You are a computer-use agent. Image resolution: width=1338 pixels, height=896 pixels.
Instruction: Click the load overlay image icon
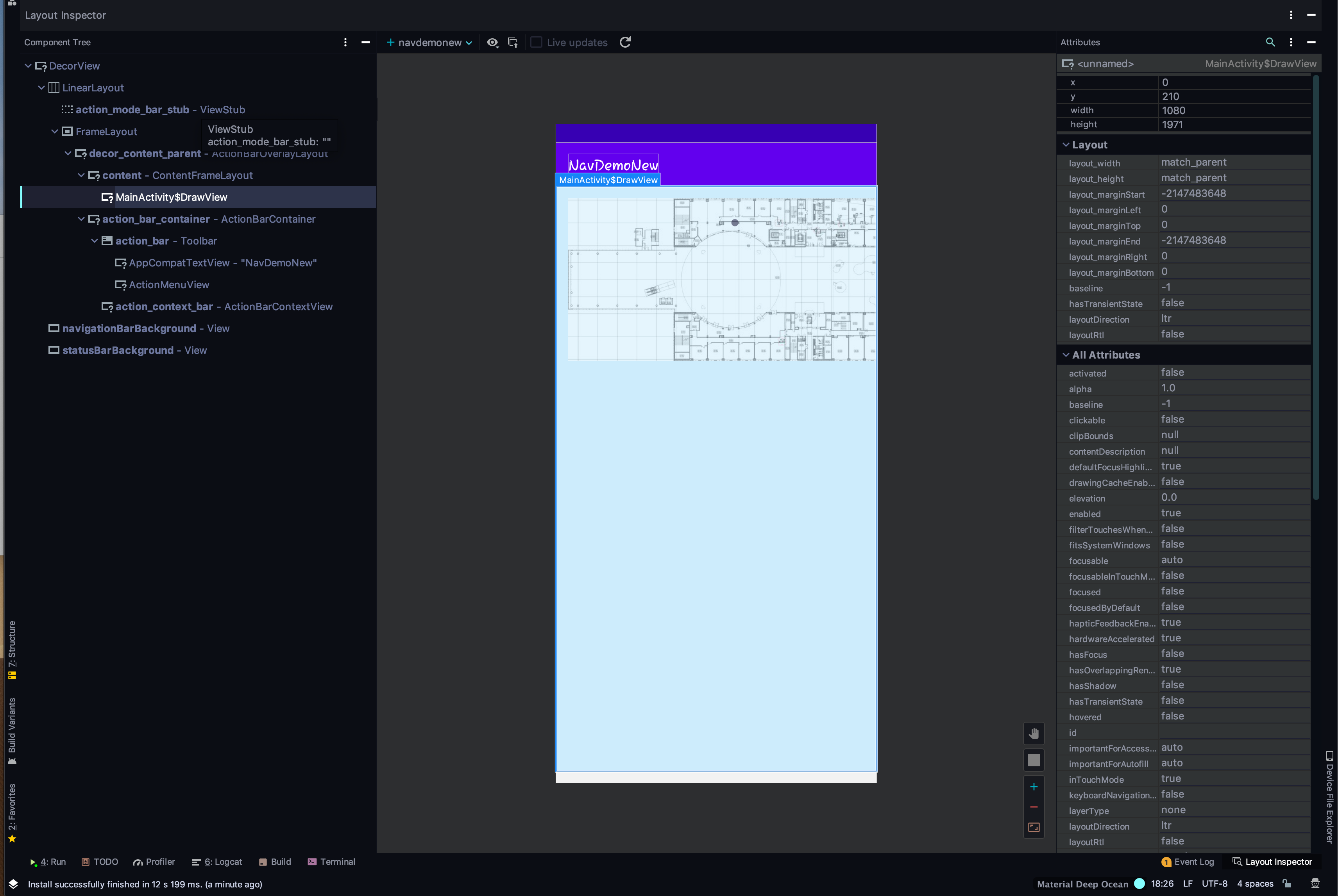click(513, 42)
